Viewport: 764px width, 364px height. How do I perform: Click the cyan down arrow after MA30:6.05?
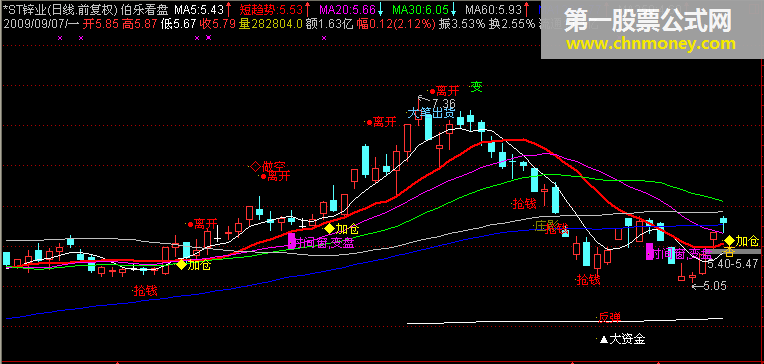[454, 10]
